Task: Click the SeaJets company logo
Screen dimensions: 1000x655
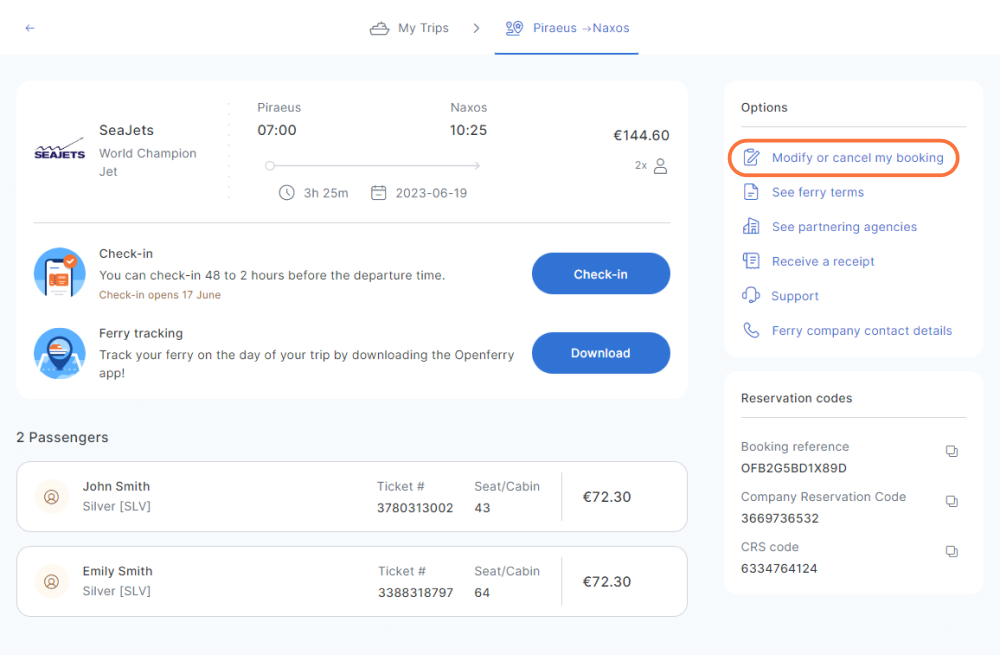Action: (x=59, y=150)
